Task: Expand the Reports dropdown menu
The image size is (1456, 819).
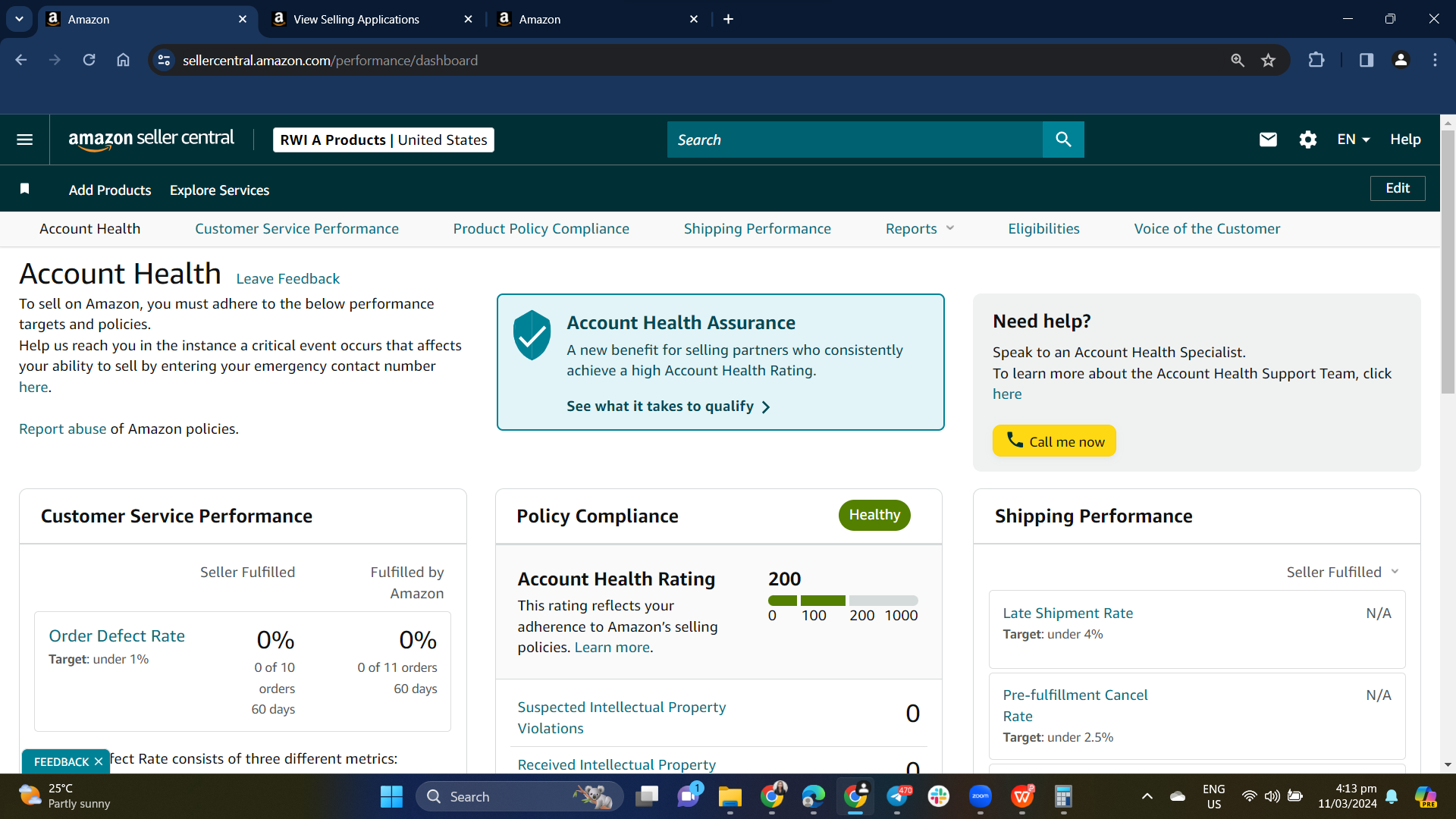Action: 920,229
